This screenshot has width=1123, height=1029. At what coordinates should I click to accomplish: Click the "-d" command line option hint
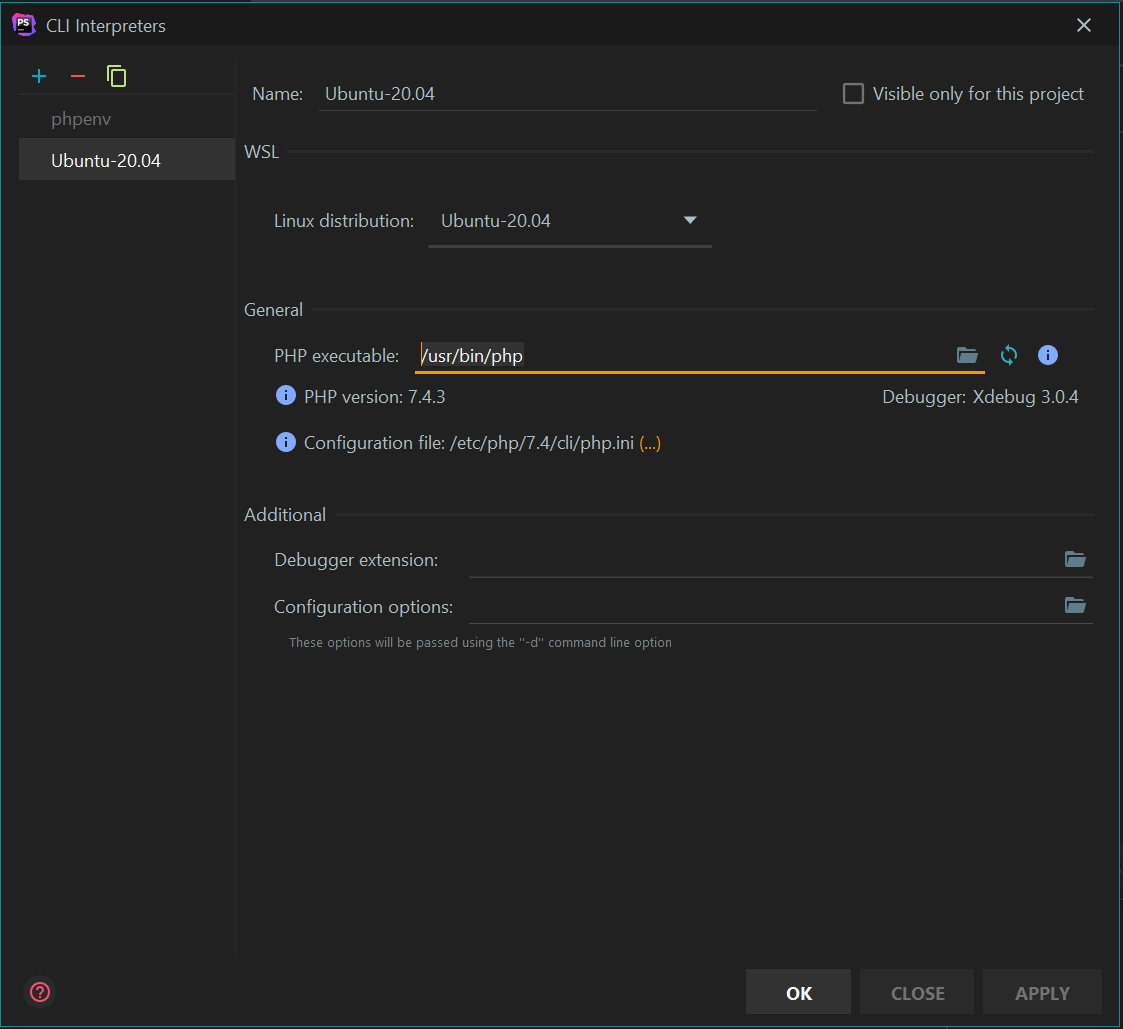tap(480, 642)
